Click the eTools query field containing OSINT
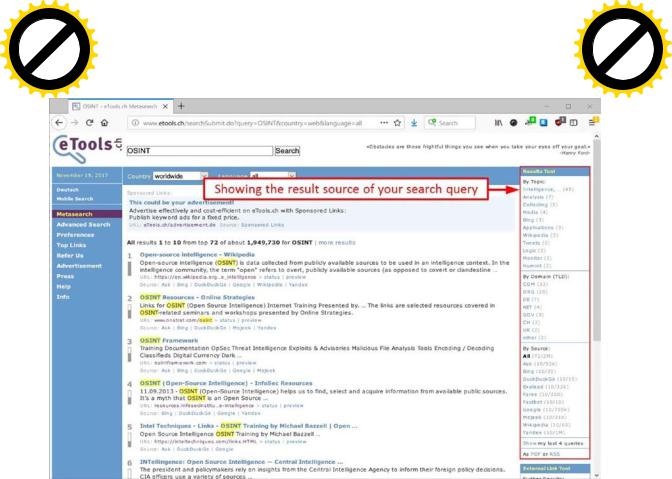 200,151
